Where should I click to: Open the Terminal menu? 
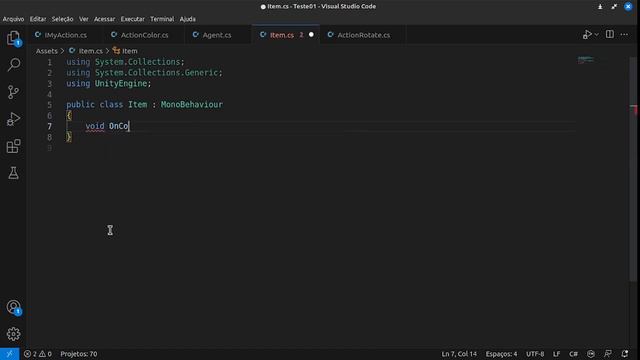click(x=162, y=19)
